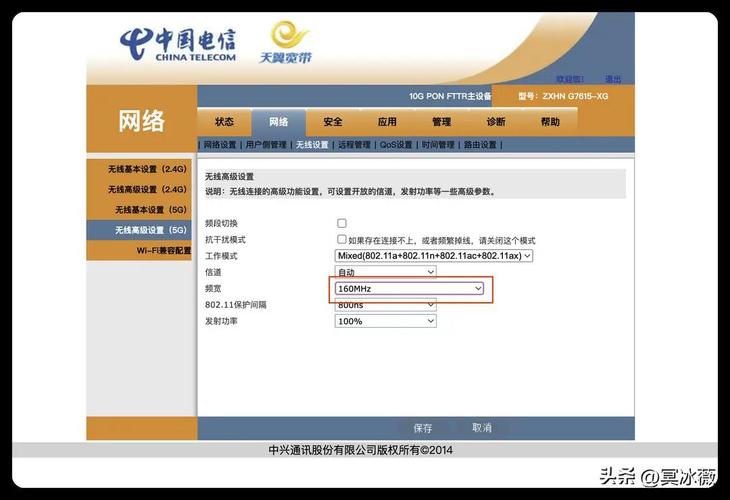This screenshot has width=730, height=500.
Task: Open the 信道 自动 dropdown
Action: click(x=385, y=272)
